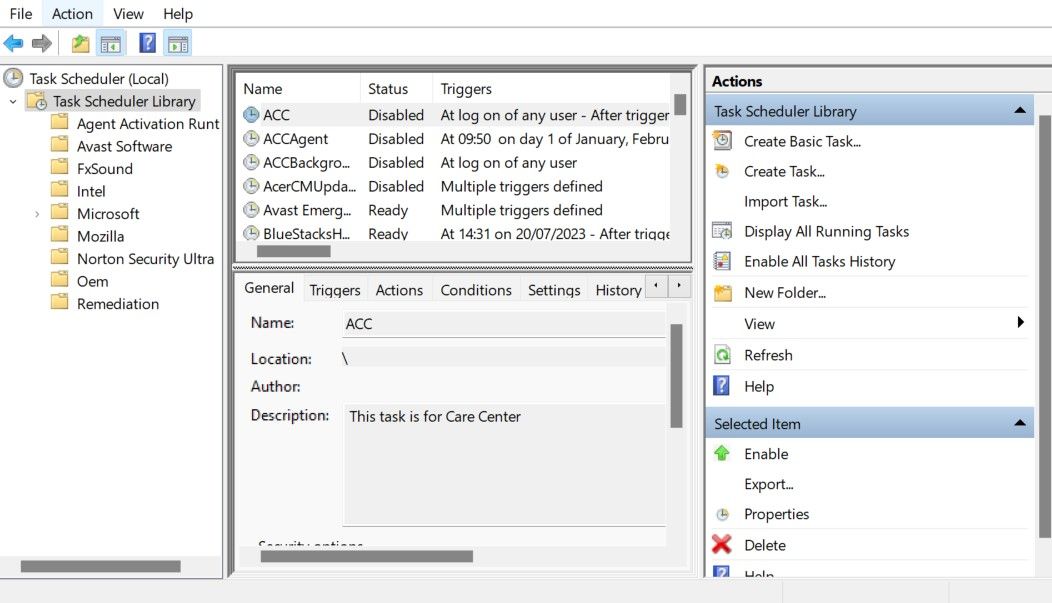Switch to the Conditions tab
Screen dimensions: 1052x603
(476, 290)
